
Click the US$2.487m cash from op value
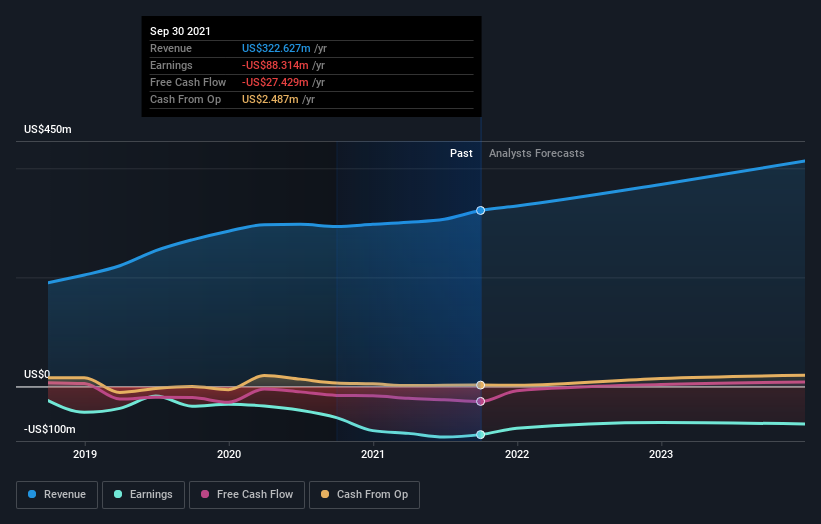pyautogui.click(x=270, y=99)
